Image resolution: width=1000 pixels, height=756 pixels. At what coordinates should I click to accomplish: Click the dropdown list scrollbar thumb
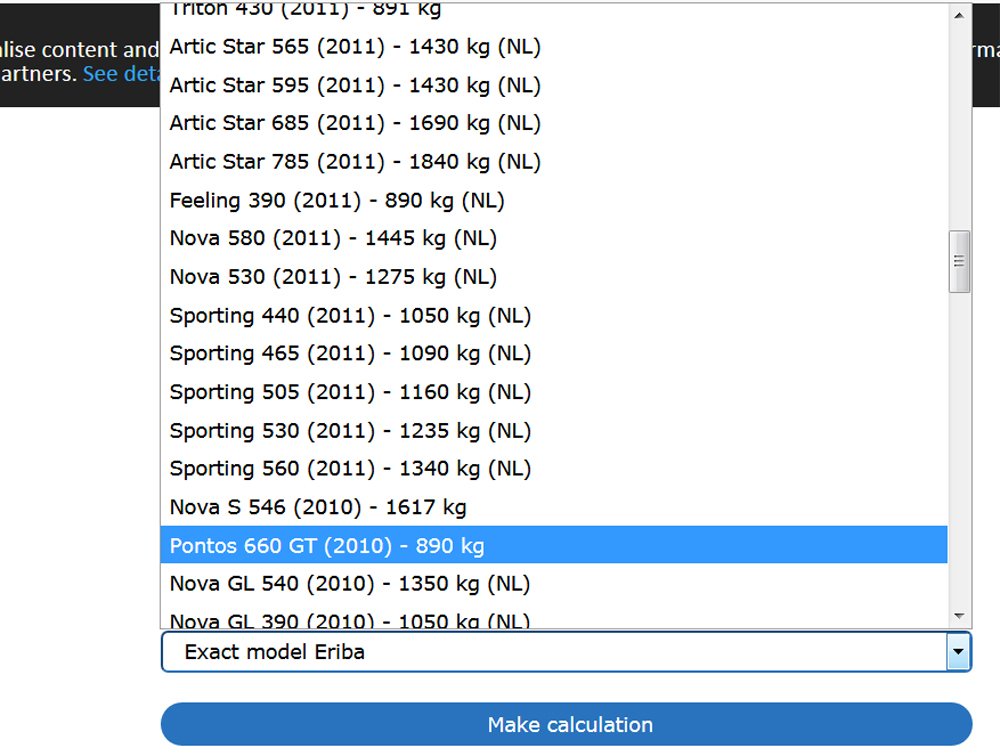[x=959, y=262]
